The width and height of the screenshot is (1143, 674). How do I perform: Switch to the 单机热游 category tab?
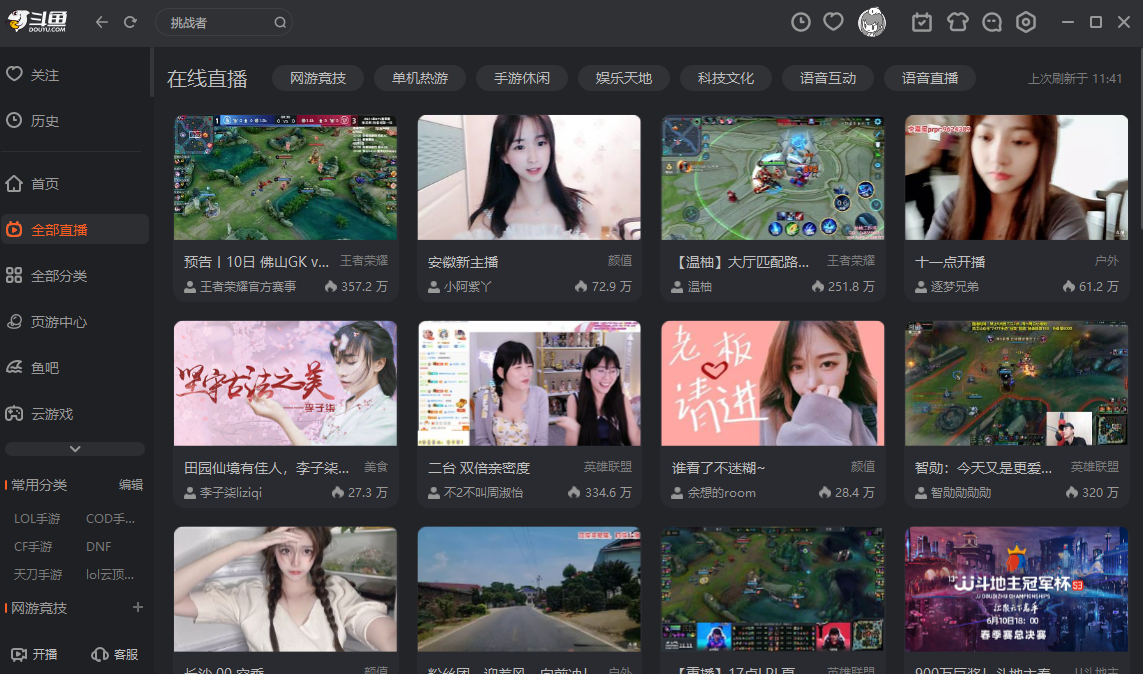pyautogui.click(x=420, y=77)
